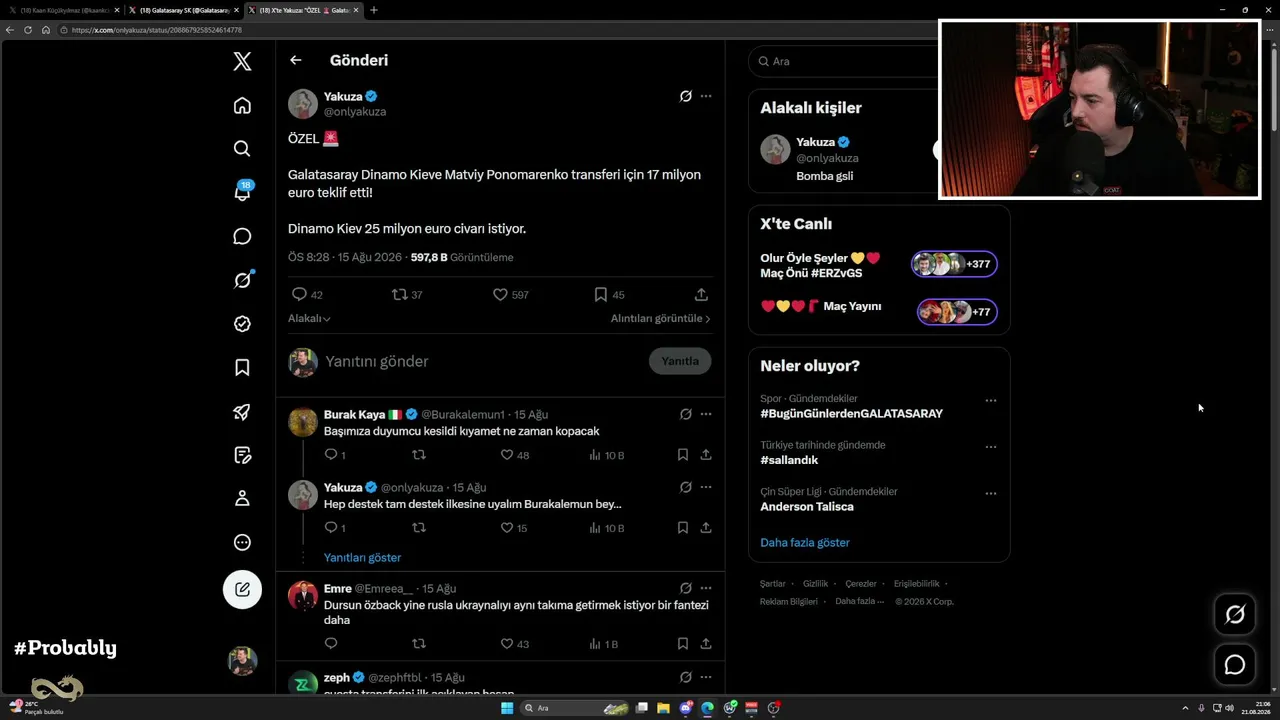Expand Alıntıları görüntüle quotes view
The height and width of the screenshot is (720, 1280).
[661, 318]
